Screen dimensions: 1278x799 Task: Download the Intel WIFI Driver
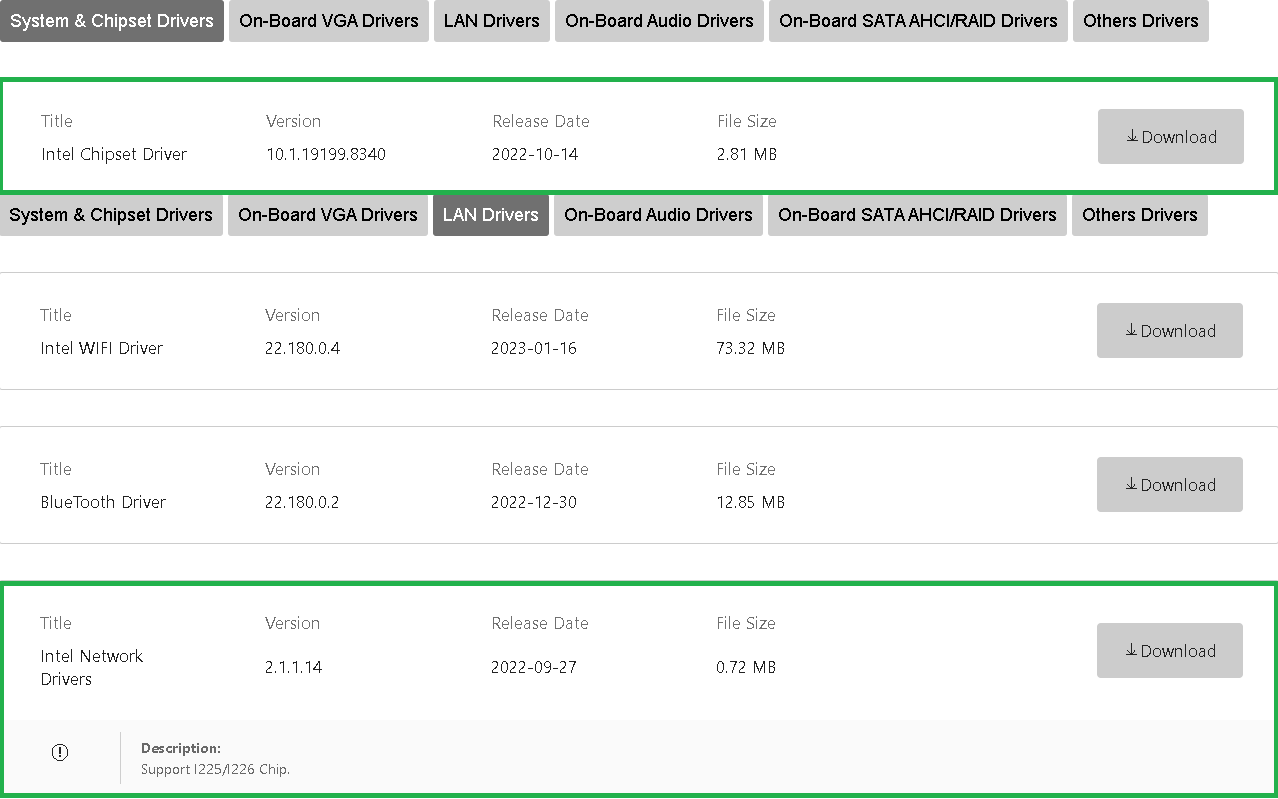[x=1170, y=331]
